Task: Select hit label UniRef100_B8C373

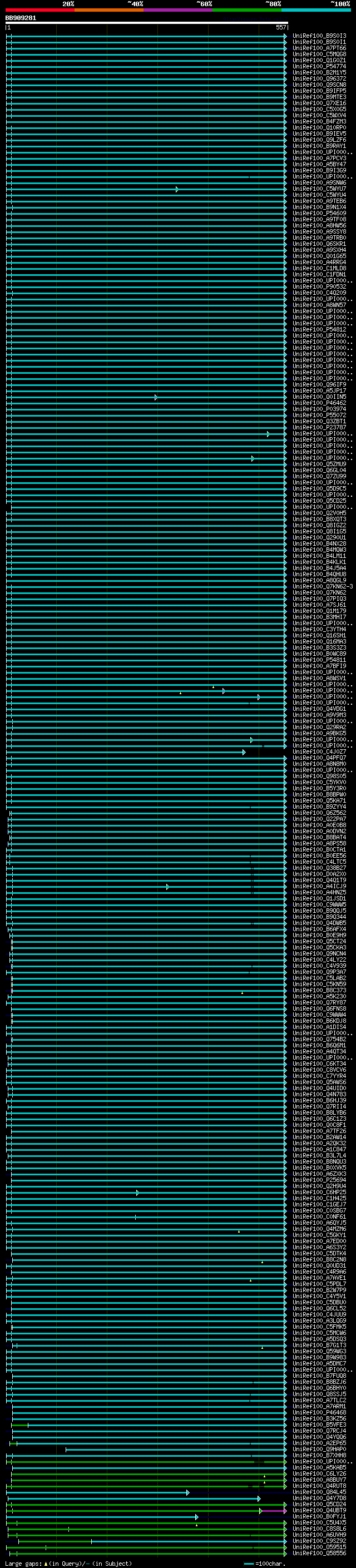Action: pyautogui.click(x=319, y=990)
